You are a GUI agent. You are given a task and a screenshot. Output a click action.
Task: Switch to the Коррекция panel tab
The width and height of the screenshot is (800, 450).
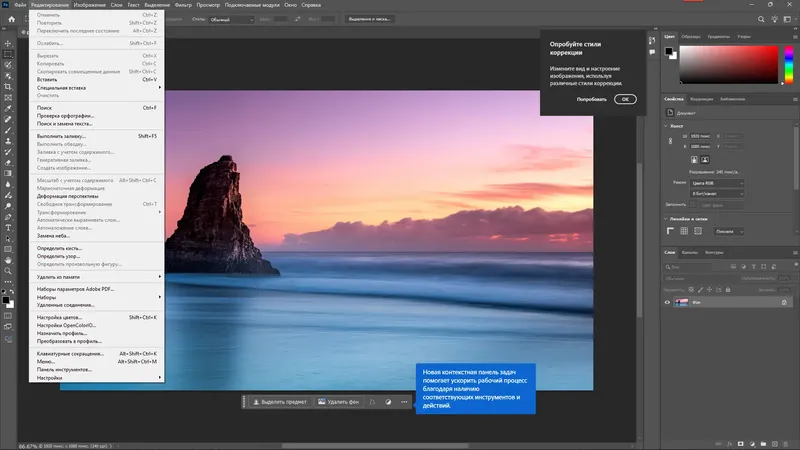701,99
